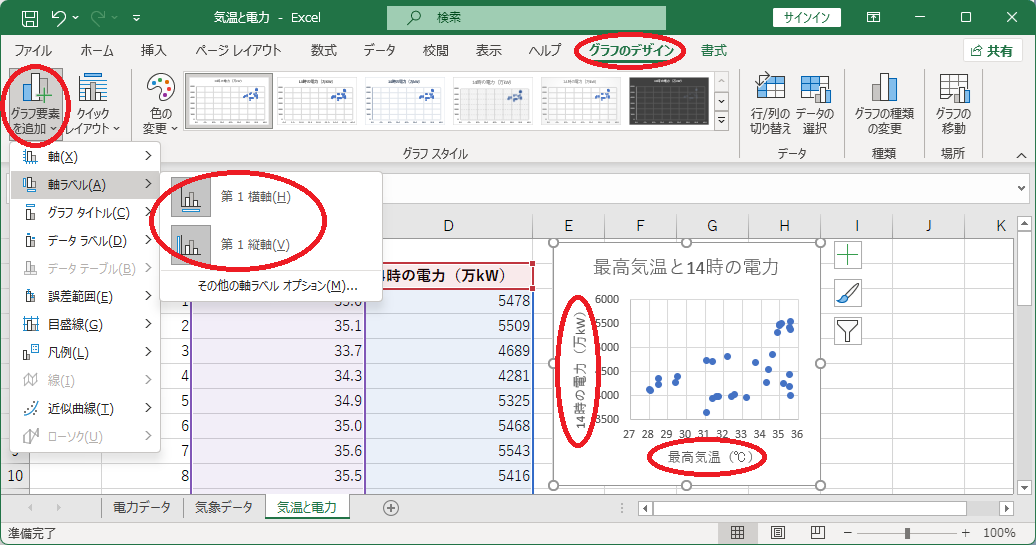This screenshot has height=545, width=1036.
Task: Click the サインイン button
Action: [x=807, y=17]
